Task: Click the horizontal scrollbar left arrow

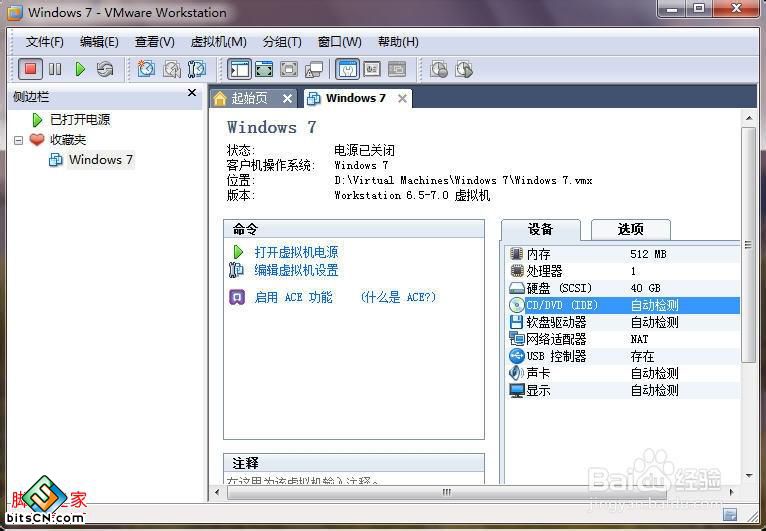Action: (x=217, y=492)
